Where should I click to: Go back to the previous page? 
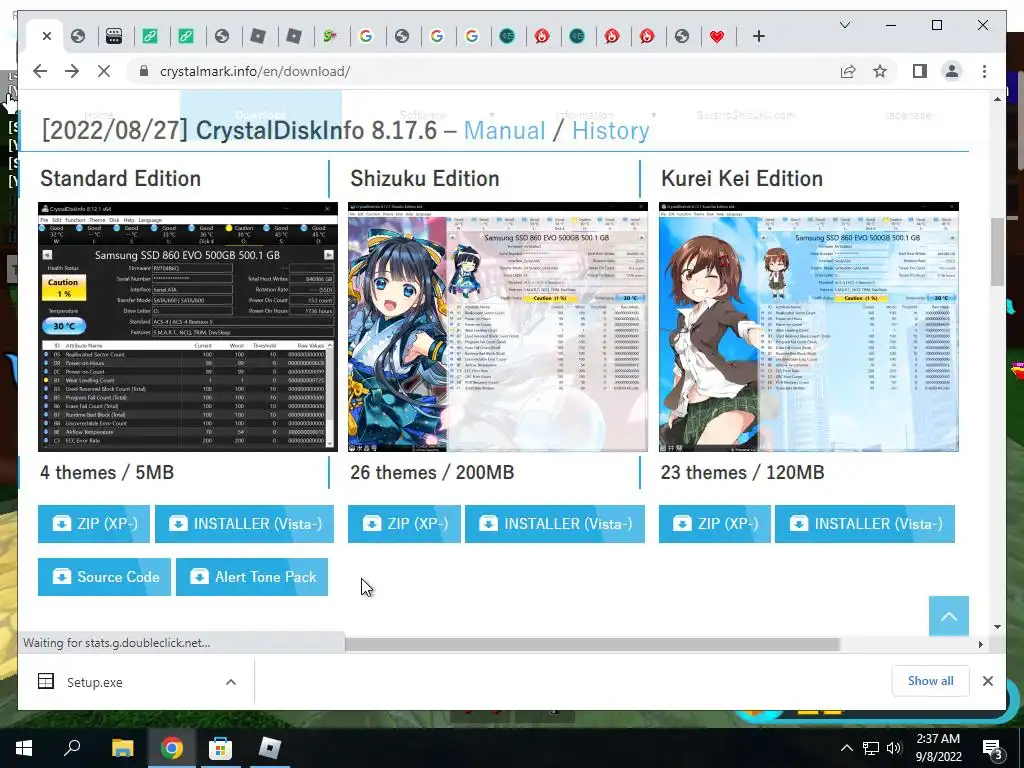[40, 71]
